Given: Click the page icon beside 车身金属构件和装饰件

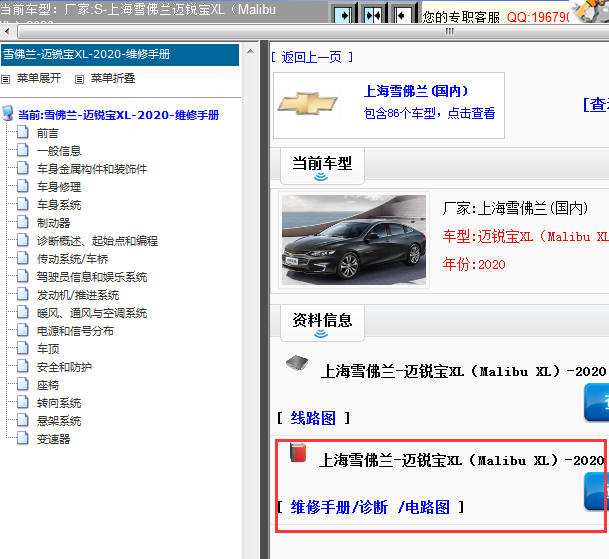Looking at the screenshot, I should (23, 168).
